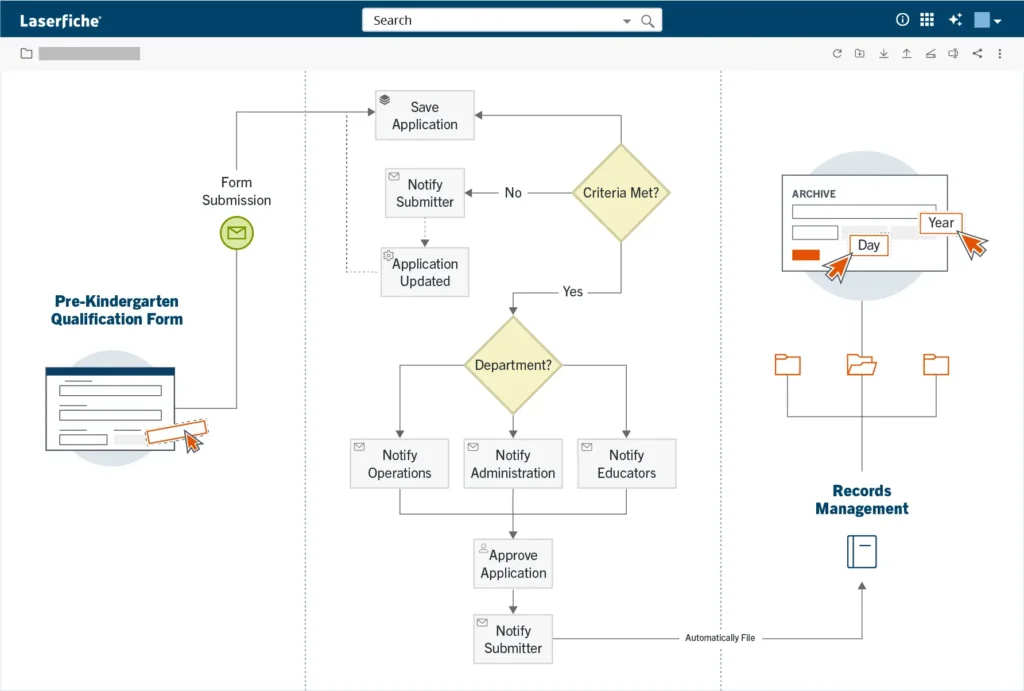
Task: Click the Records Management book icon
Action: click(861, 551)
